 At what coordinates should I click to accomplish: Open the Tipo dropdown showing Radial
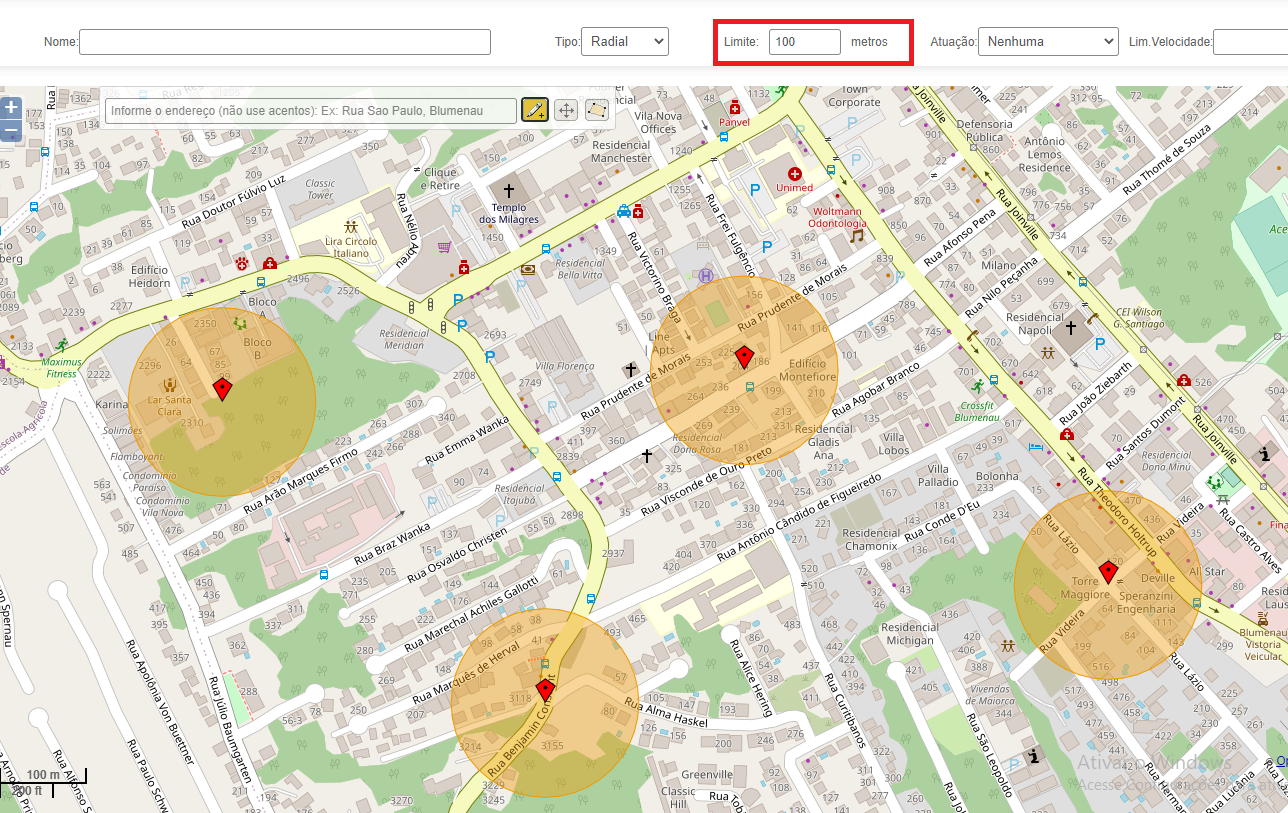pyautogui.click(x=625, y=41)
